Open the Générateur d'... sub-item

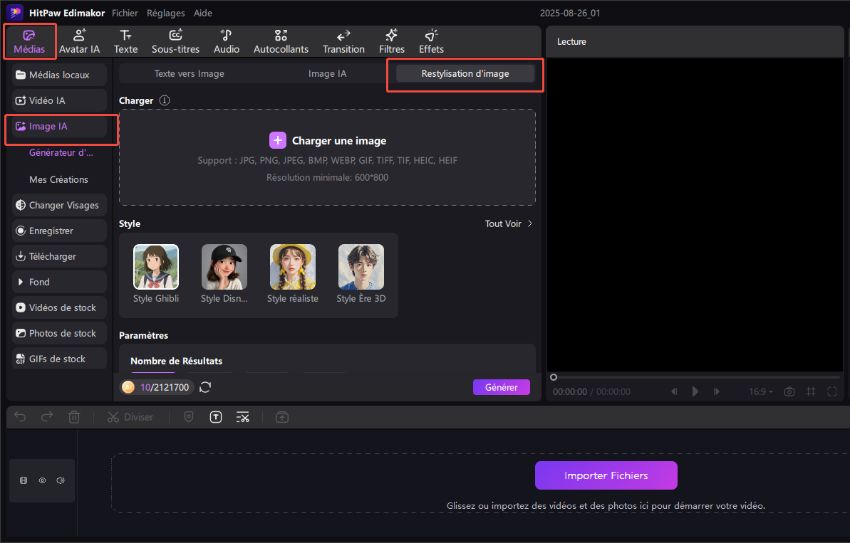pyautogui.click(x=61, y=153)
